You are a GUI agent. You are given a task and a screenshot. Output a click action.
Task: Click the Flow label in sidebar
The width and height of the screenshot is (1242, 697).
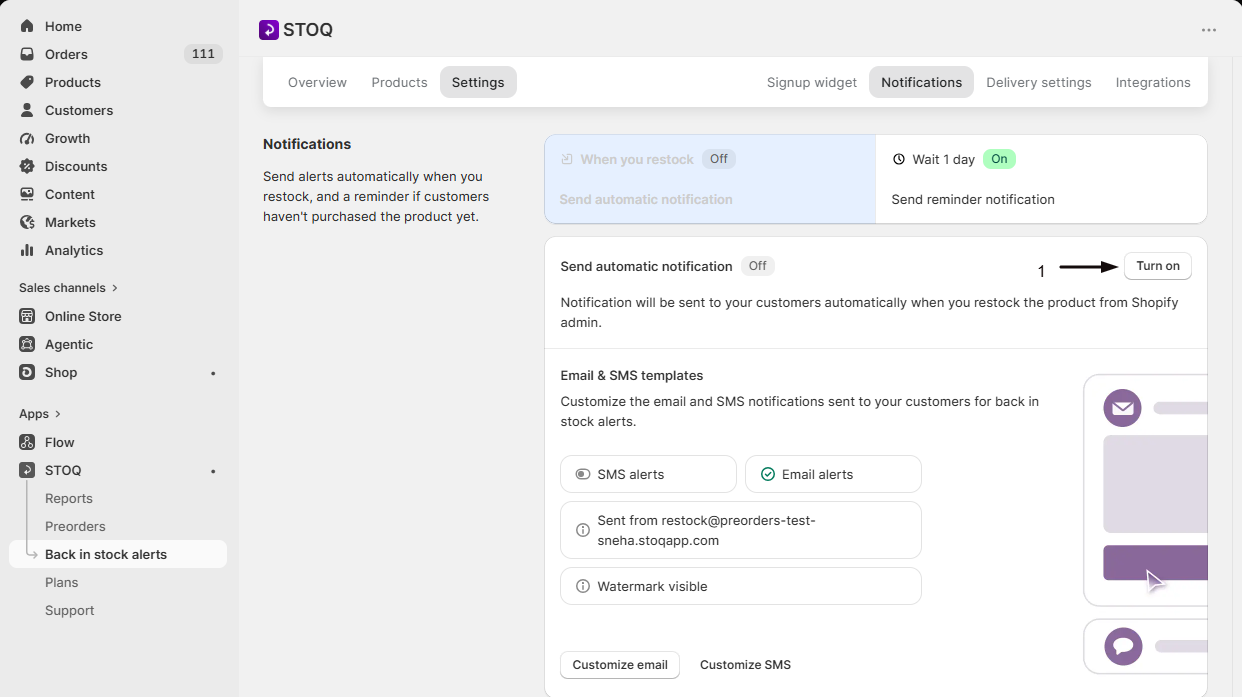(60, 442)
